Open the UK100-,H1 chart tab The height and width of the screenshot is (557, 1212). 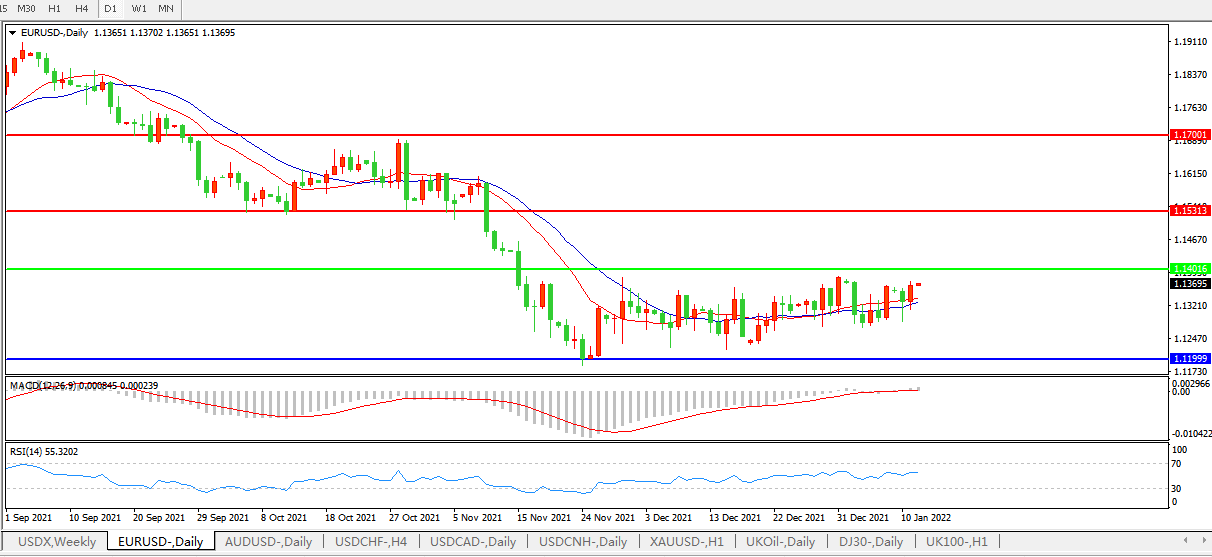click(x=956, y=542)
